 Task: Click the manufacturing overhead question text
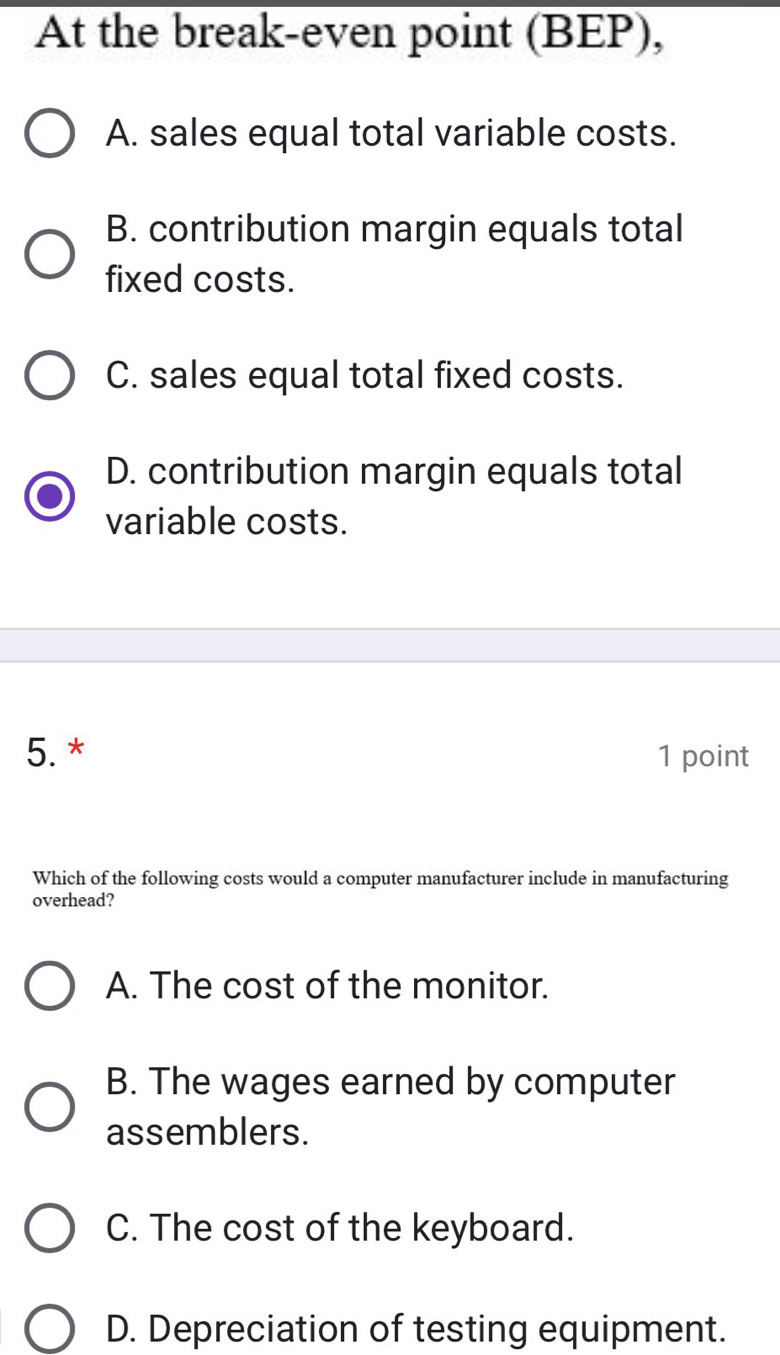(380, 888)
